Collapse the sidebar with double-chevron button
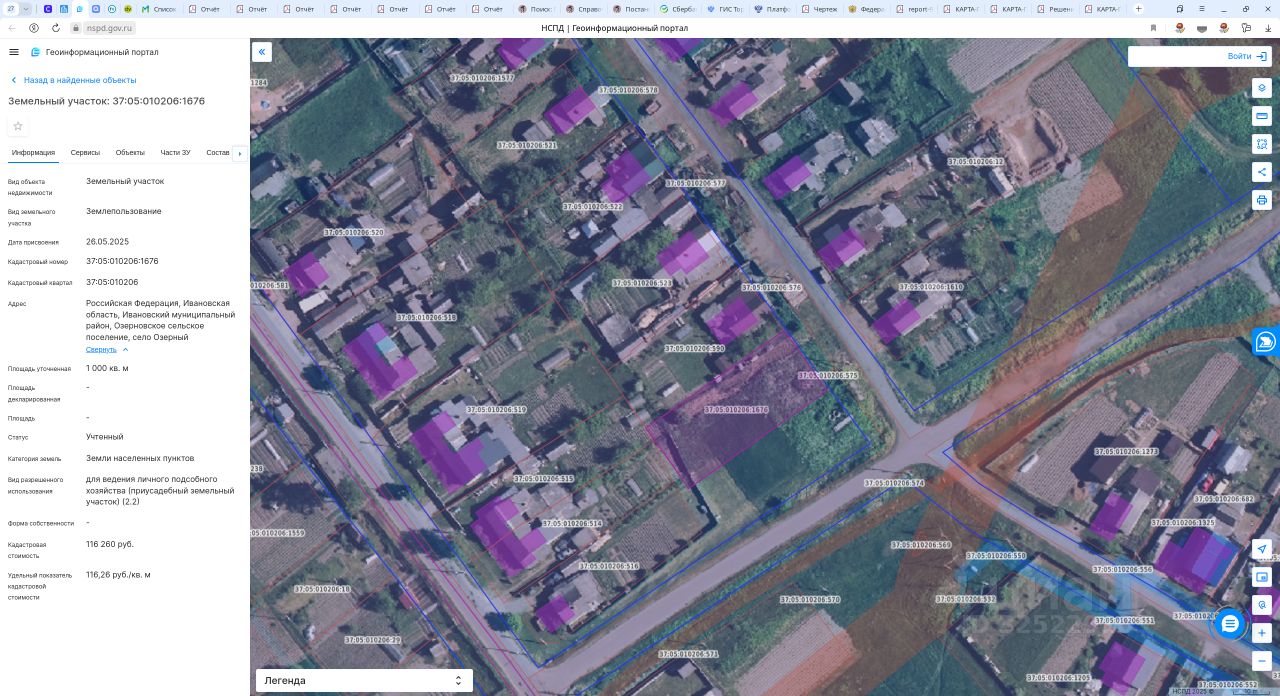This screenshot has height=696, width=1280. [262, 52]
